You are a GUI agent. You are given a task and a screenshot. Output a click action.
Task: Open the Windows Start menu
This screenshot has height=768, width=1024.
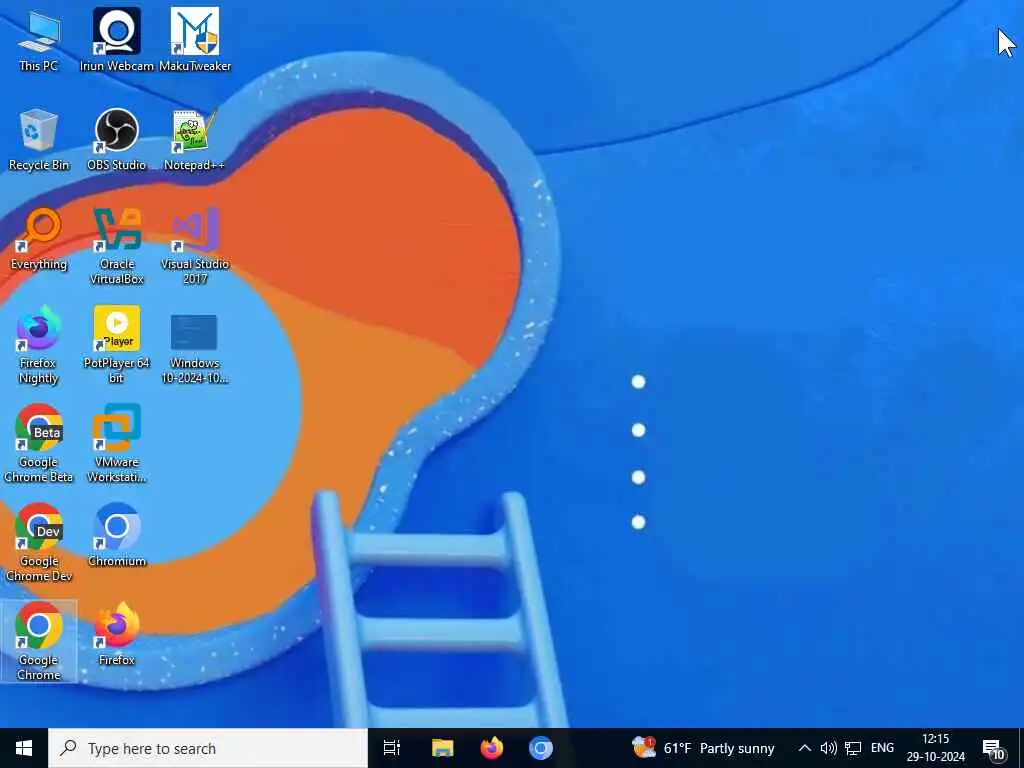24,748
